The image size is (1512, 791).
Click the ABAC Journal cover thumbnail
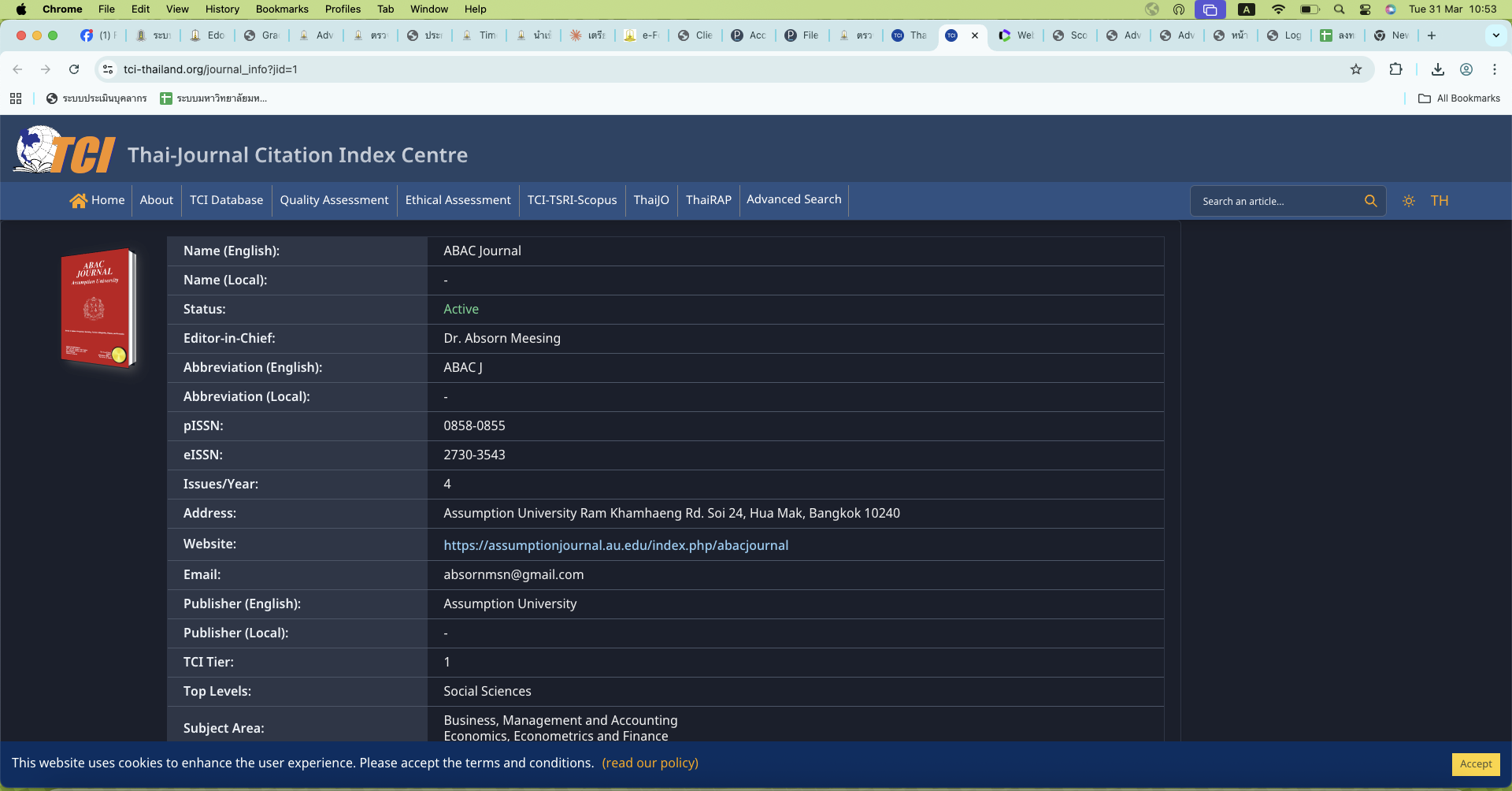[x=98, y=308]
